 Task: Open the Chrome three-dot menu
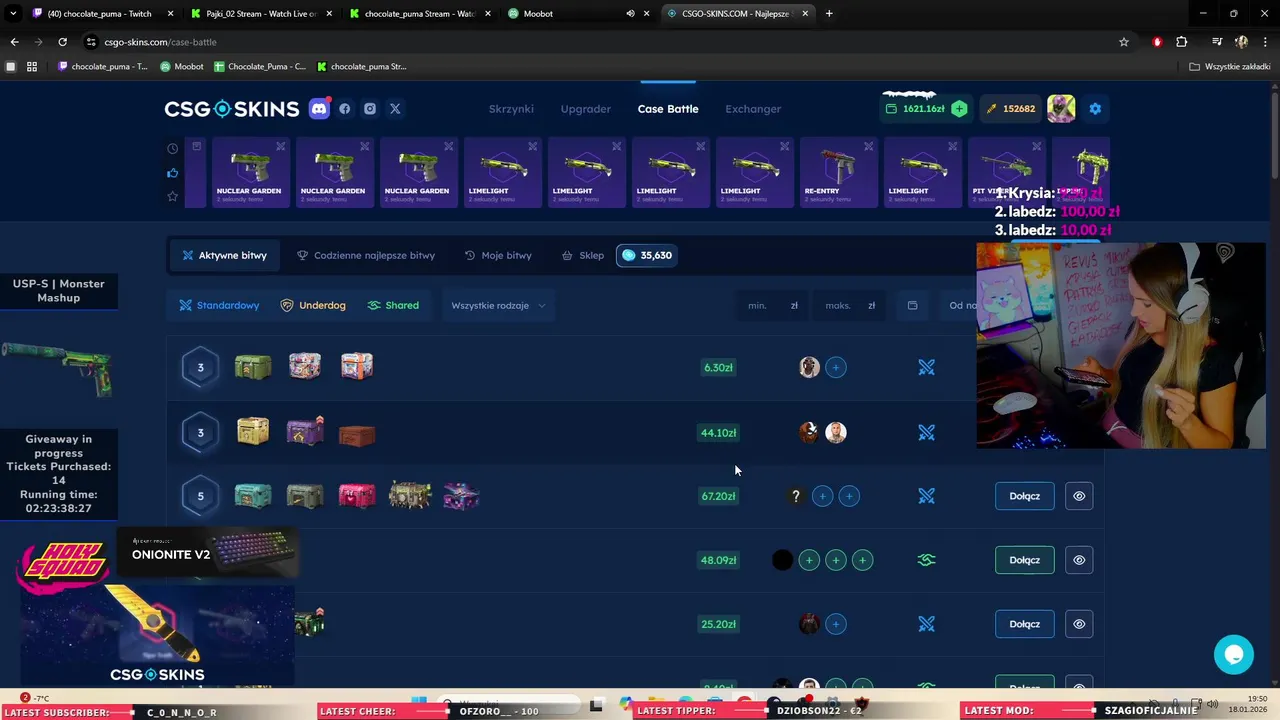[x=1267, y=42]
